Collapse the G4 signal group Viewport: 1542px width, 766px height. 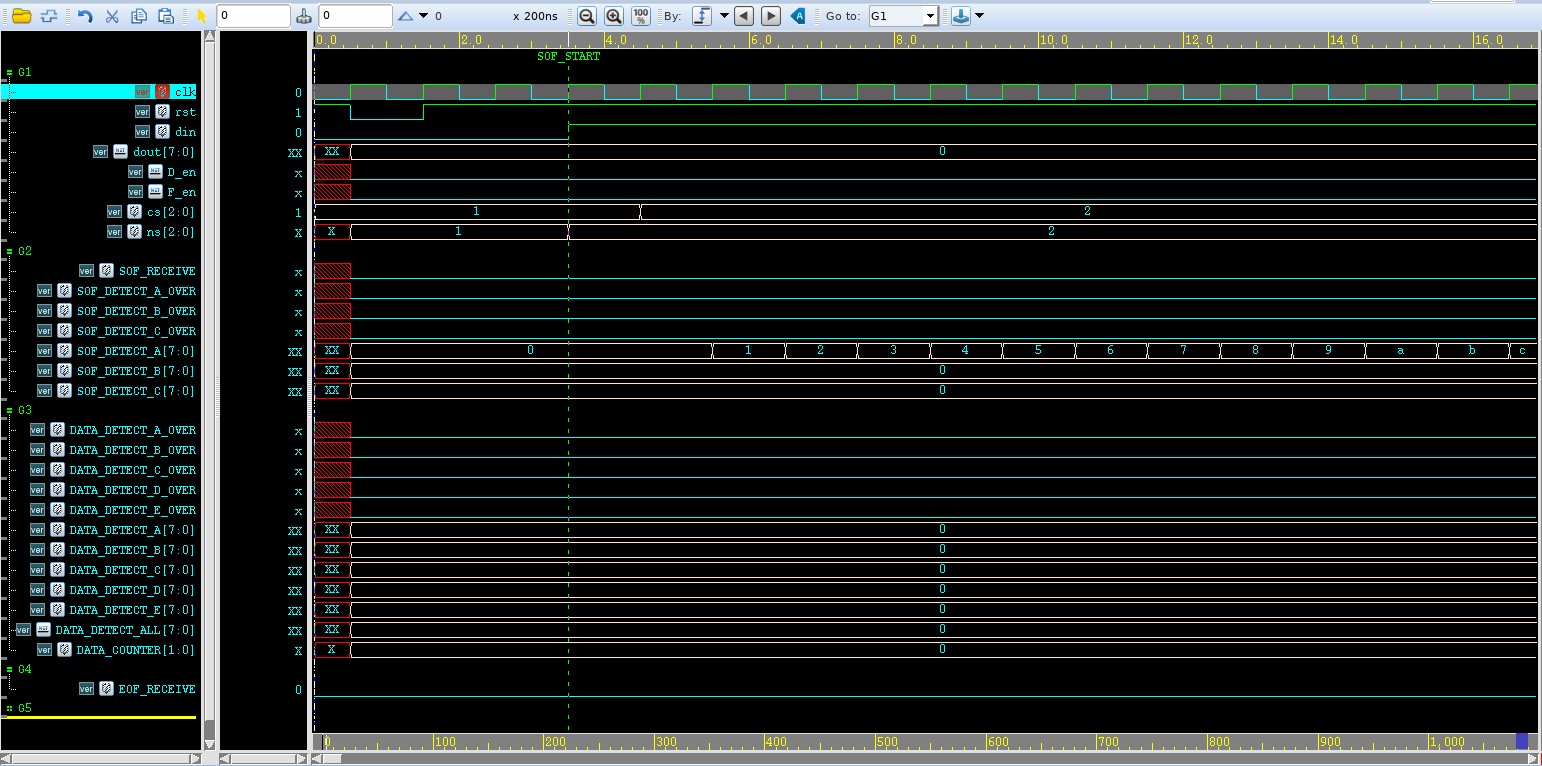point(9,669)
